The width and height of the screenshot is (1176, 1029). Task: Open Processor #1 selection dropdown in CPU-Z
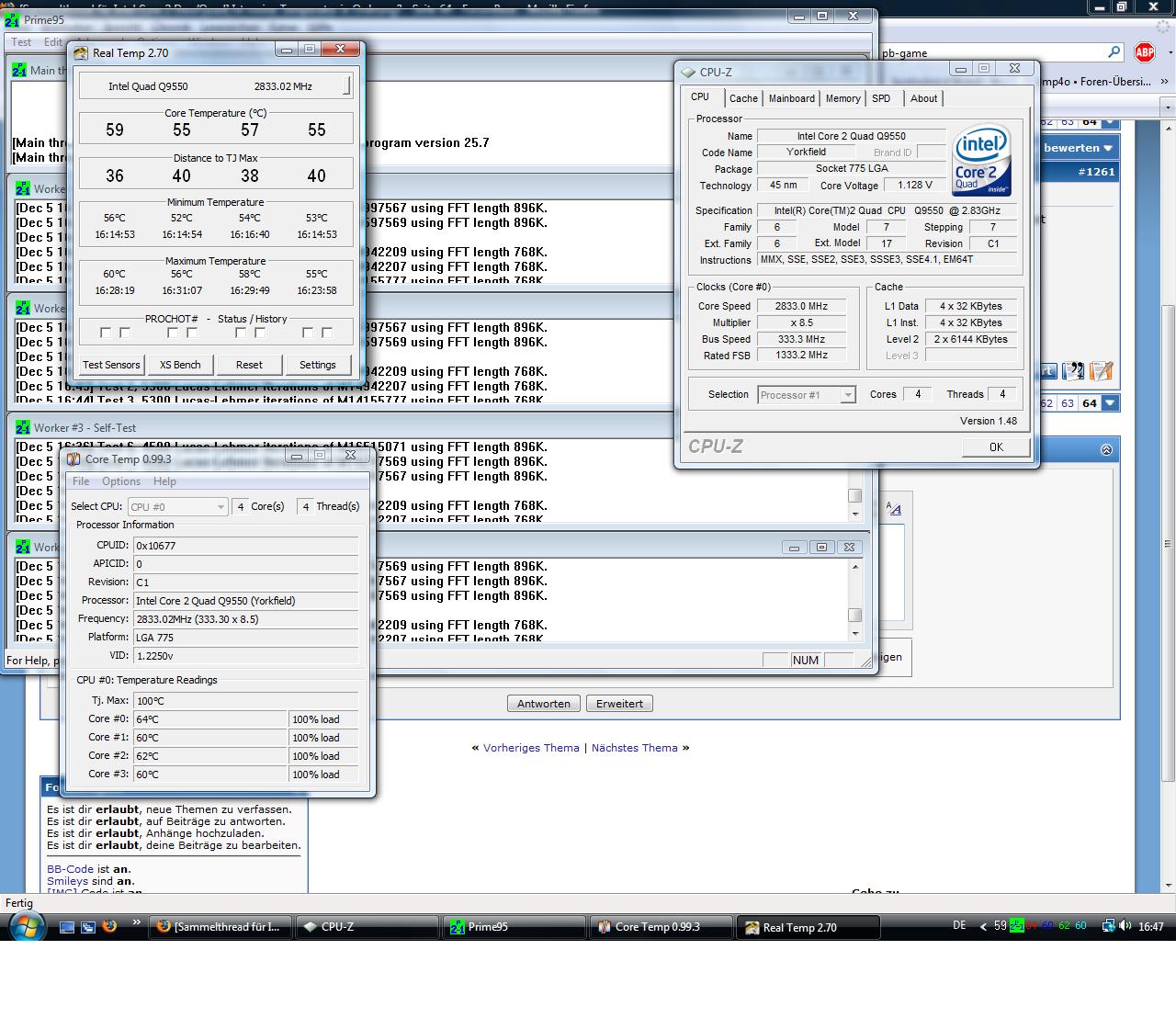pos(807,395)
